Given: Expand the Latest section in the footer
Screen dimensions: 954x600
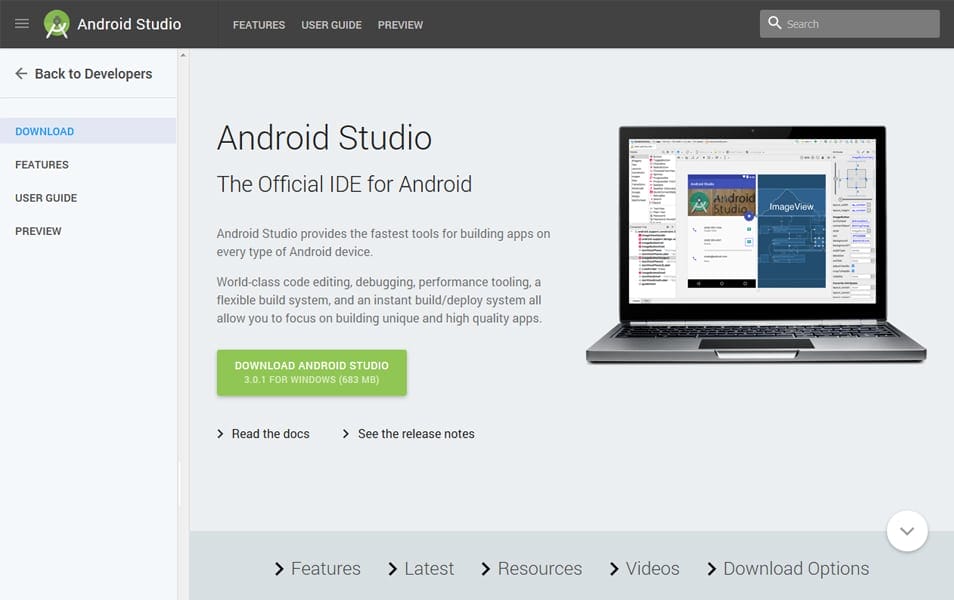Looking at the screenshot, I should [x=429, y=568].
